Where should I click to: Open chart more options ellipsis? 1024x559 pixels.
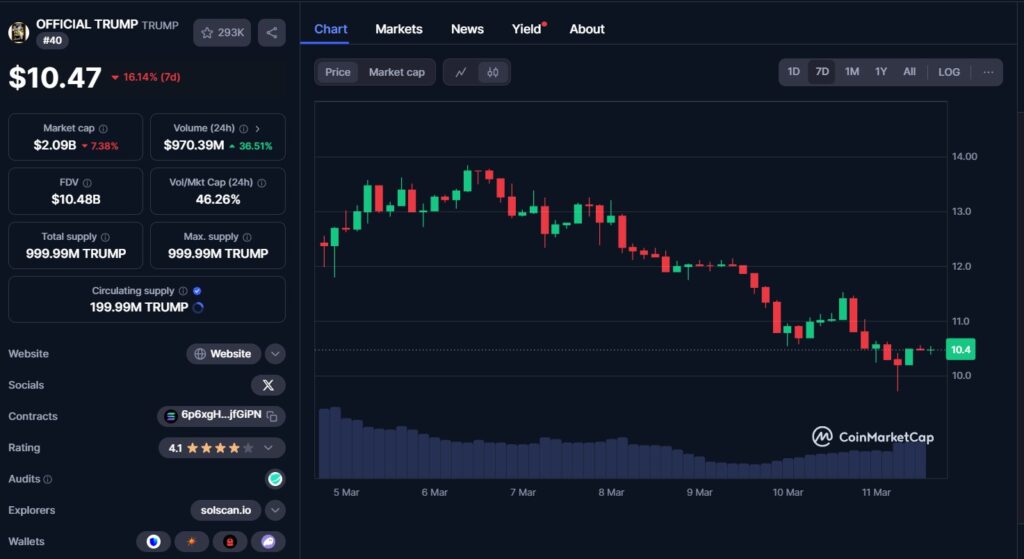coord(988,72)
